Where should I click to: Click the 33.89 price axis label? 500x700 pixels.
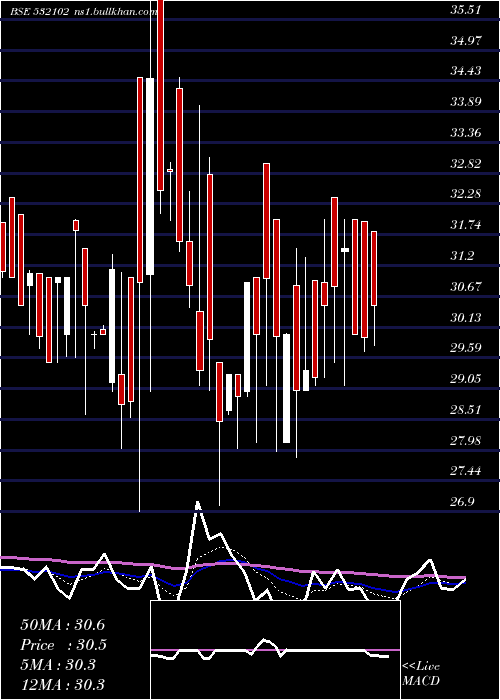[466, 102]
